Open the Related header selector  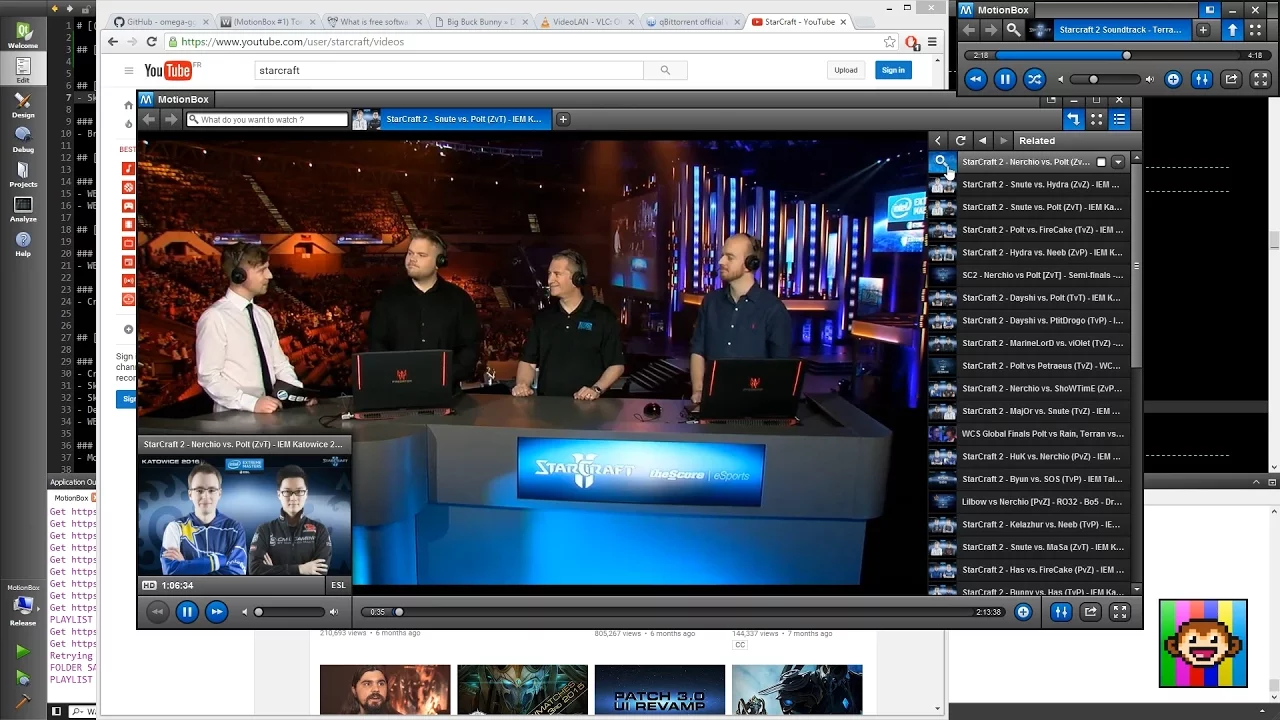coord(1078,141)
